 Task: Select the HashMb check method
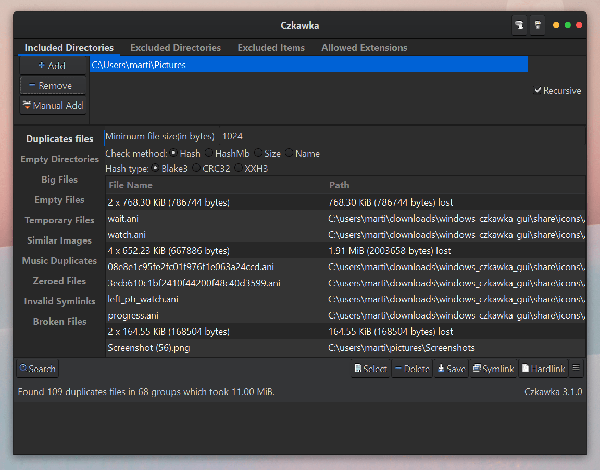click(x=227, y=153)
